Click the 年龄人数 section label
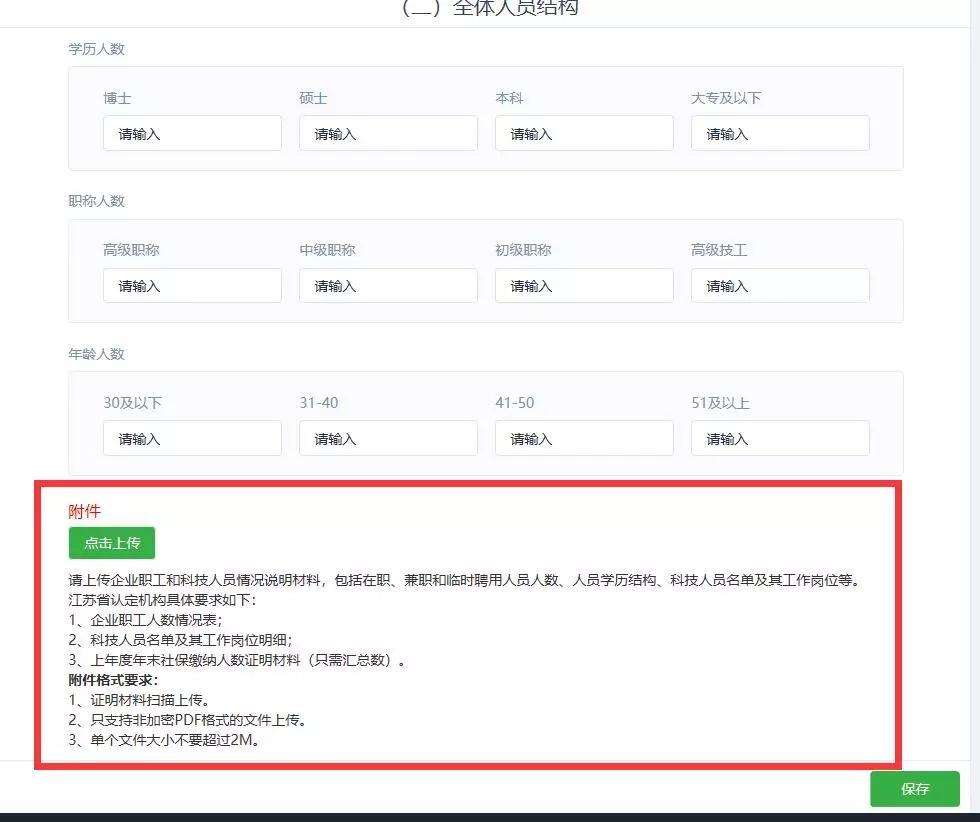 [x=96, y=354]
